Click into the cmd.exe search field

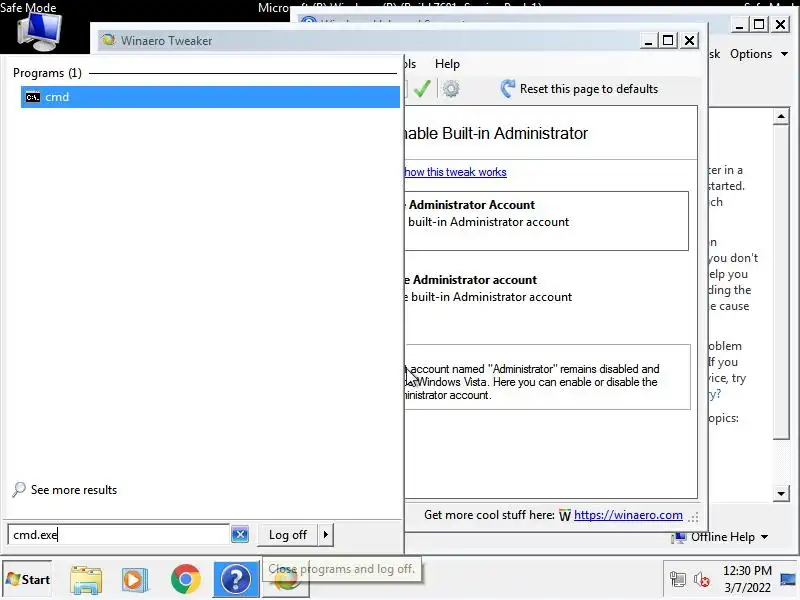pos(118,535)
